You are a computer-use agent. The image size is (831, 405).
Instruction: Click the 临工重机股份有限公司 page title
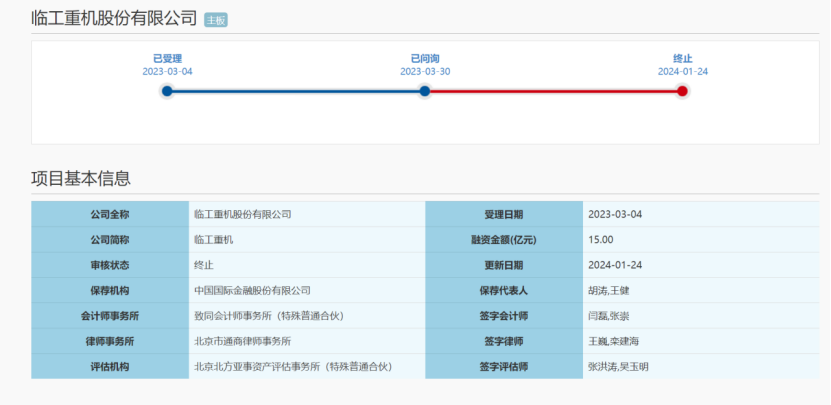point(114,19)
